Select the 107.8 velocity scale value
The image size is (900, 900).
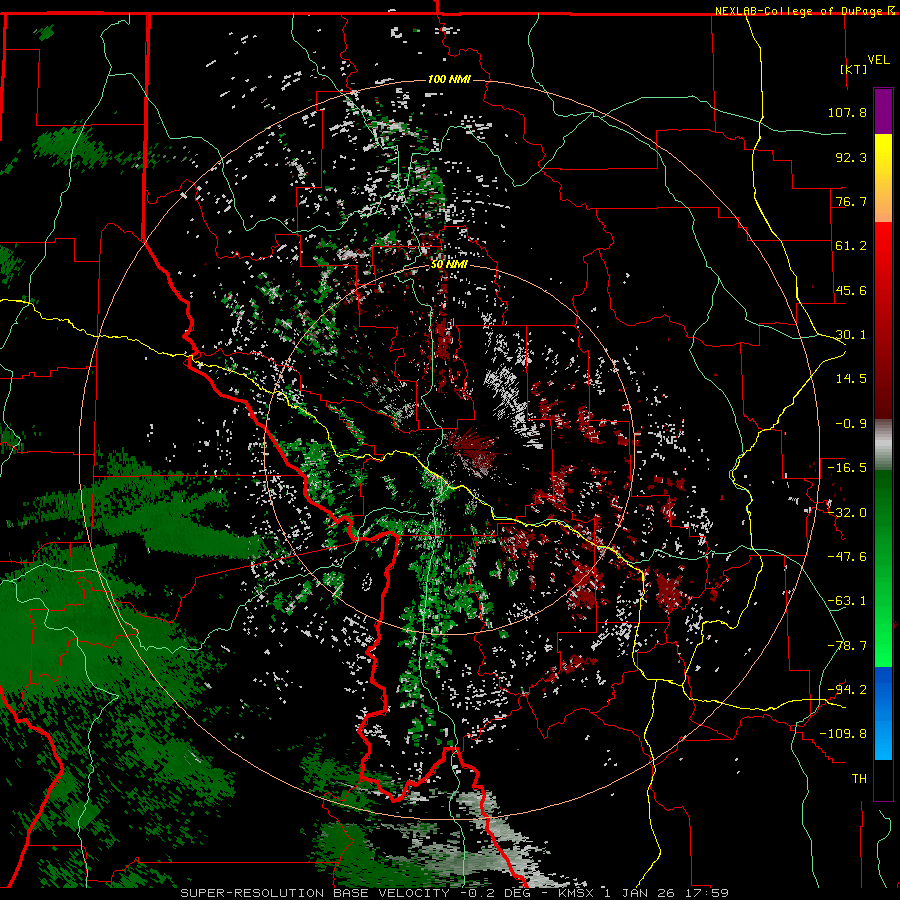pos(847,112)
